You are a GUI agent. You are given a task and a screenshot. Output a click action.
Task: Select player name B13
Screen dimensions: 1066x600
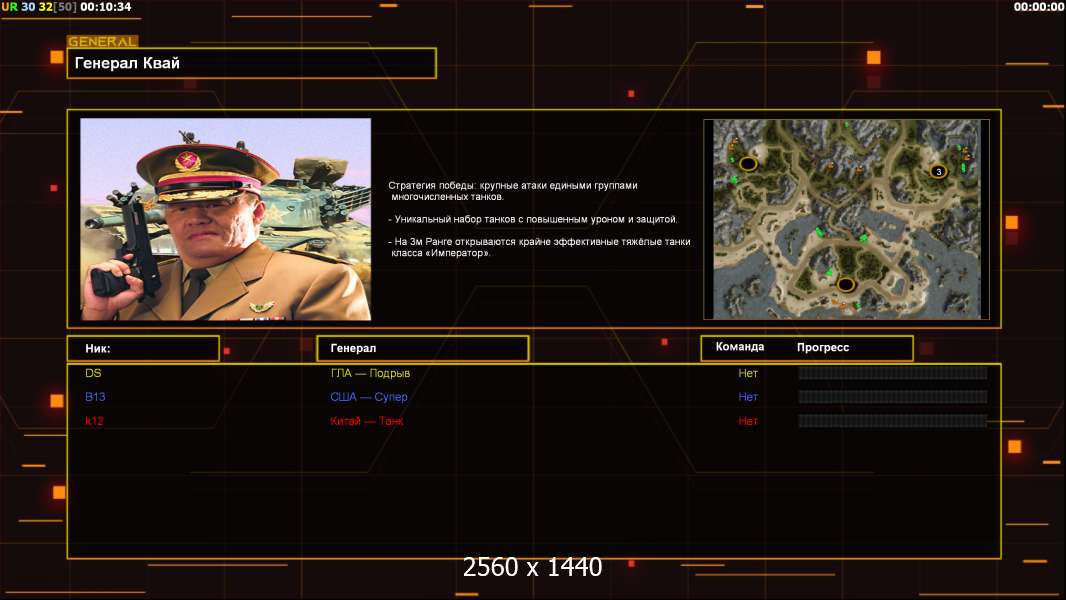[x=95, y=397]
